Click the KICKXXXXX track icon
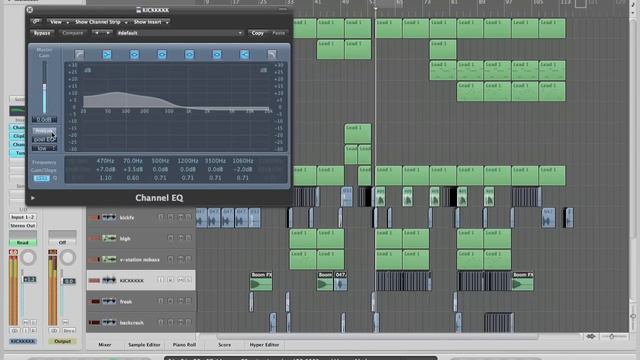Viewport: 640px width, 360px height. click(109, 280)
